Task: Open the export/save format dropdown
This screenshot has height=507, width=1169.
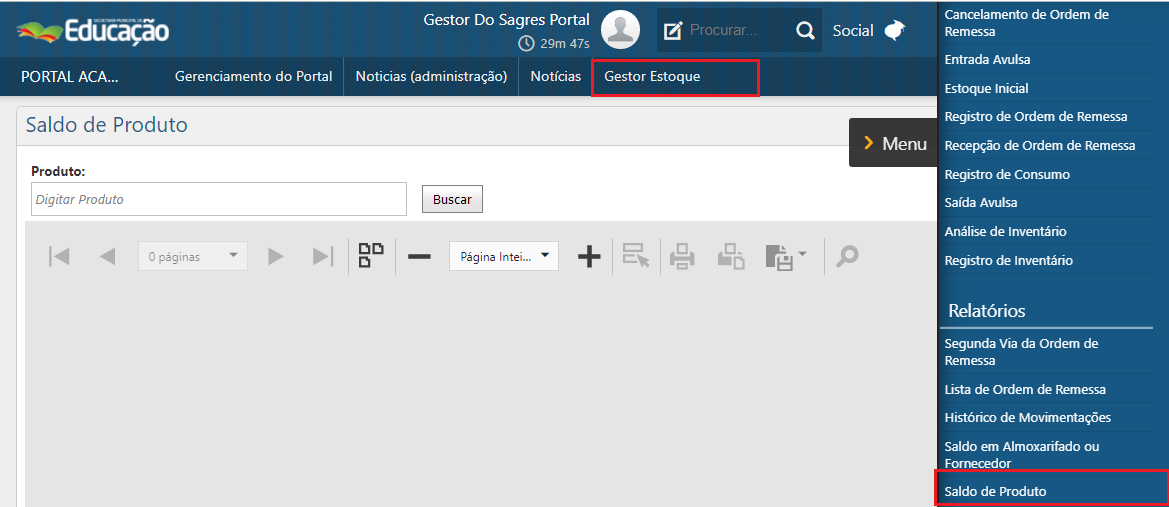Action: pyautogui.click(x=785, y=257)
